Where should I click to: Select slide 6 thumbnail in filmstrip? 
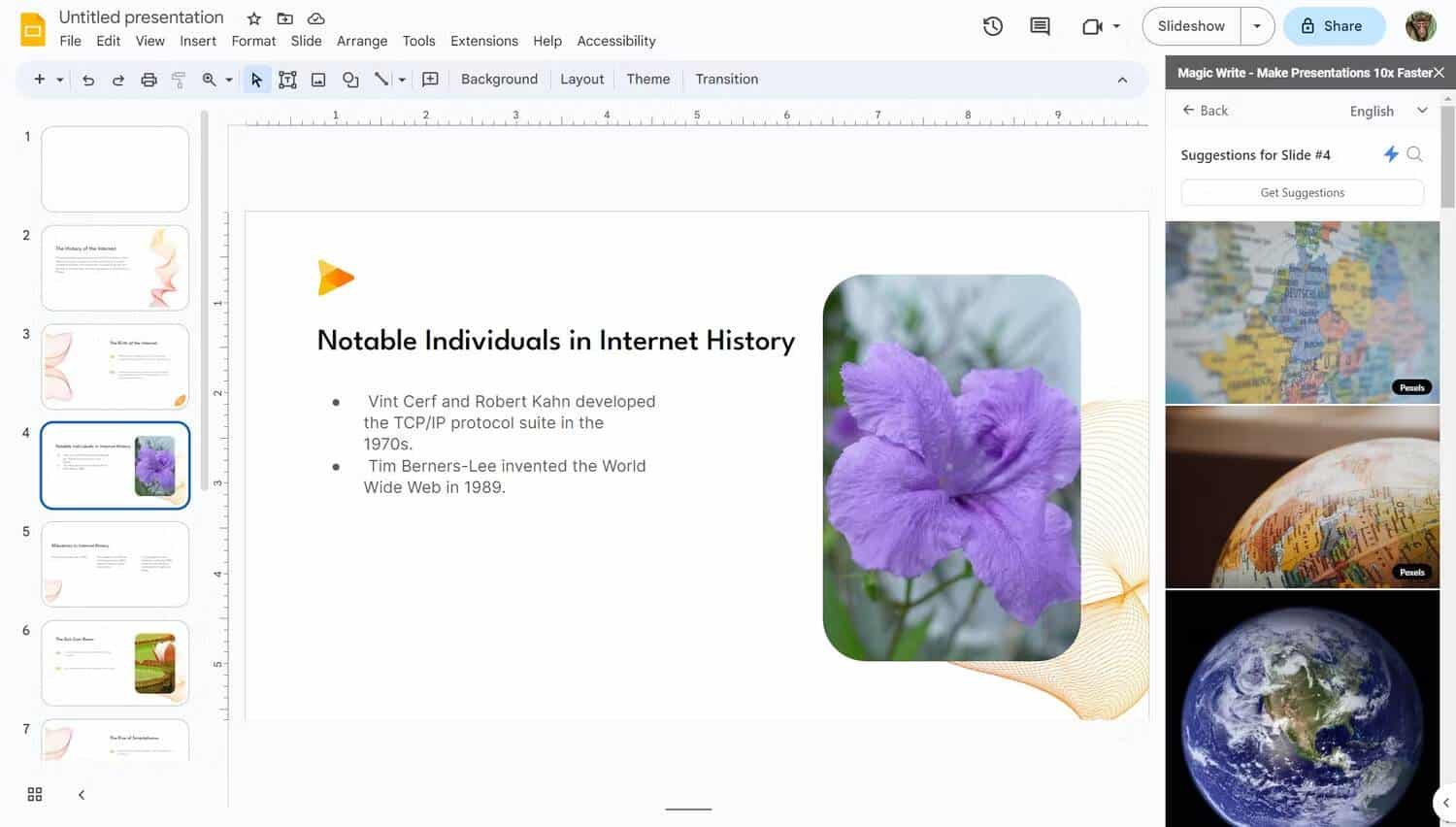click(115, 663)
